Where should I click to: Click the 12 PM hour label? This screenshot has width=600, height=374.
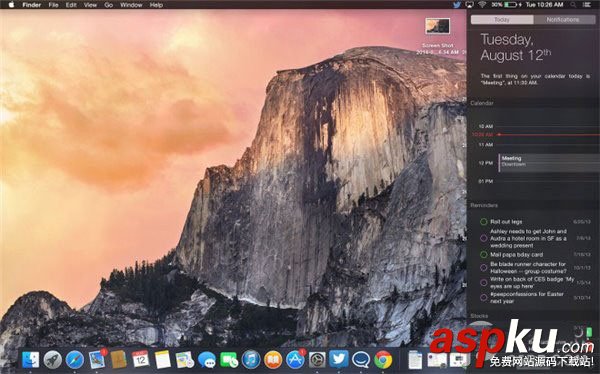(x=486, y=163)
